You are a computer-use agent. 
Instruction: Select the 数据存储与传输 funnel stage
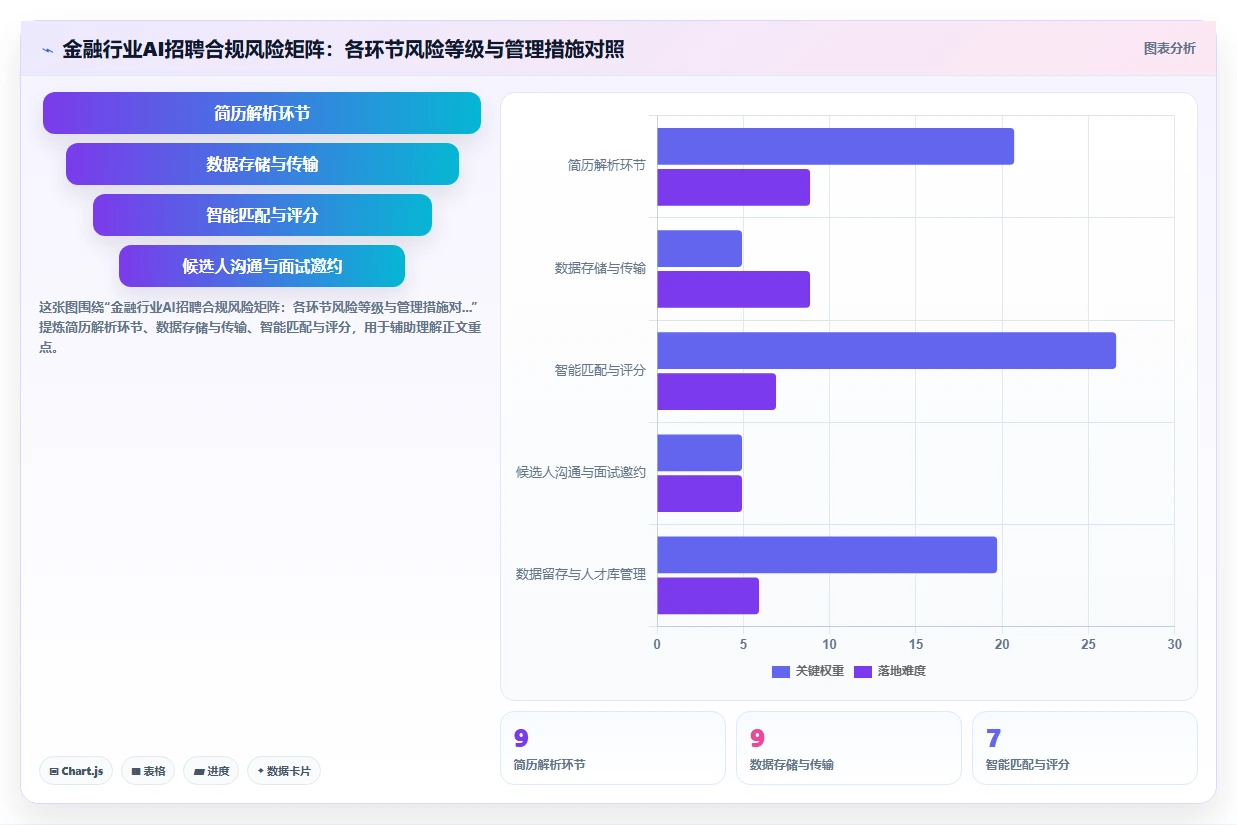(262, 164)
